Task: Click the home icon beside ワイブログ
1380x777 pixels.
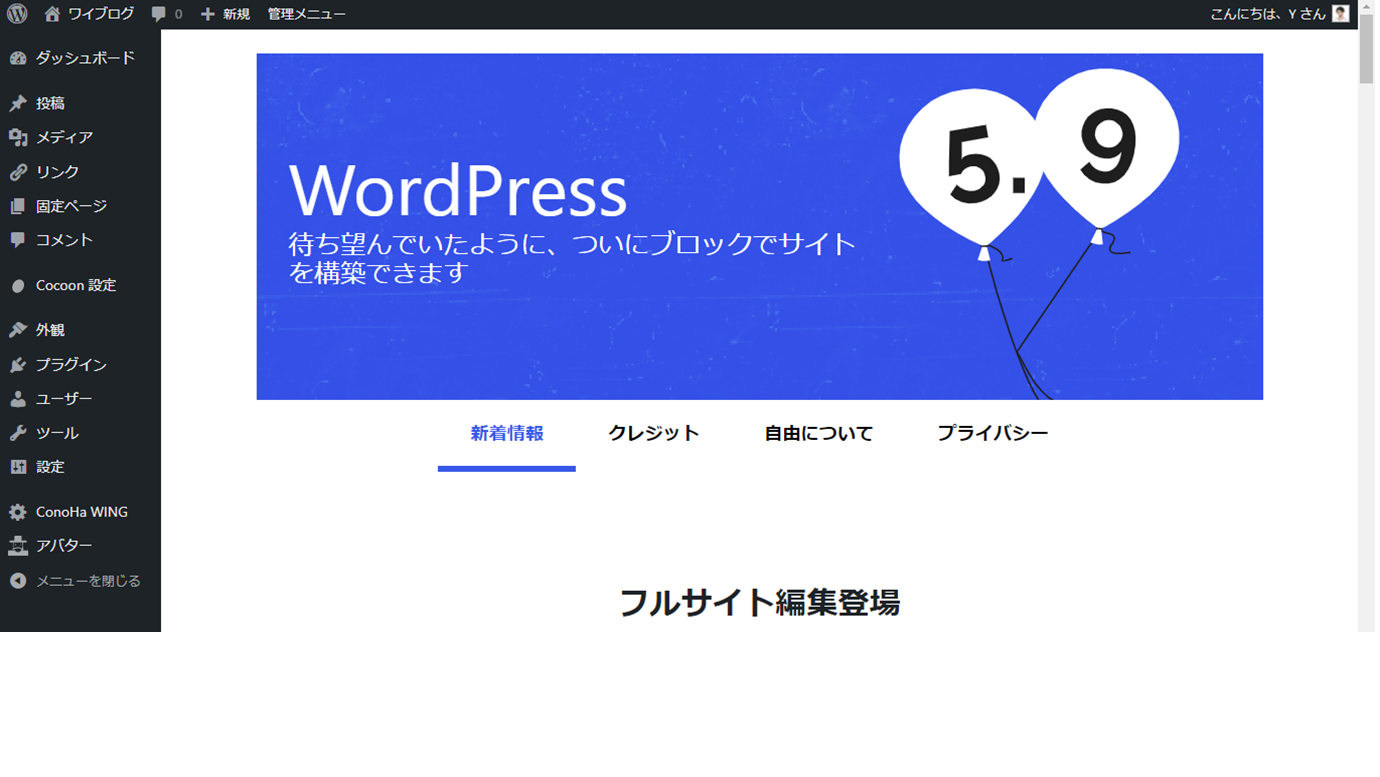Action: pyautogui.click(x=52, y=14)
